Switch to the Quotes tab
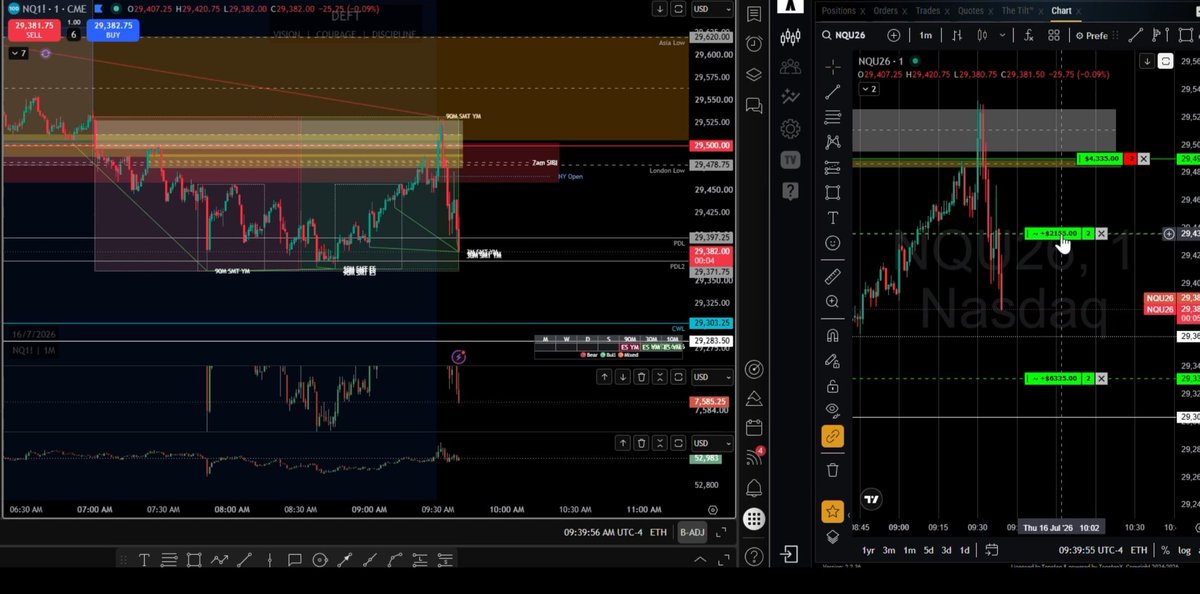The image size is (1200, 594). pos(970,11)
